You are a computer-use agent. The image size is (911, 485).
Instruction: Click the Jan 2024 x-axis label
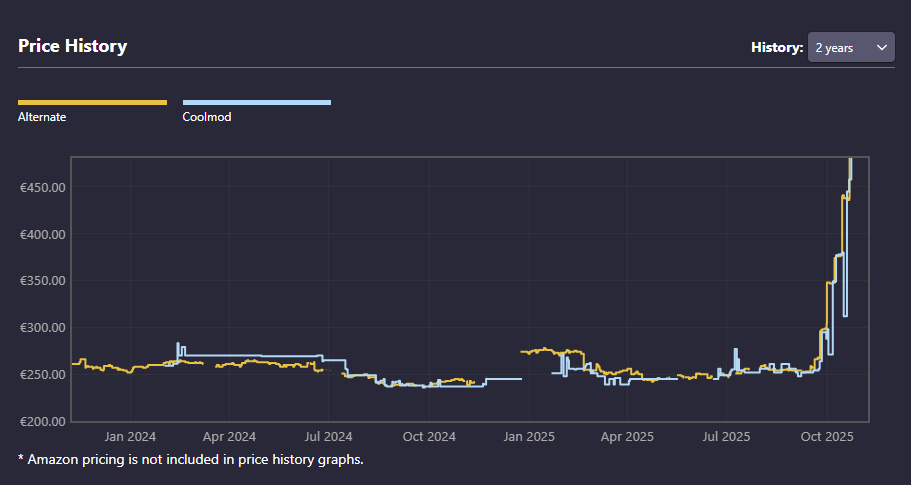130,437
